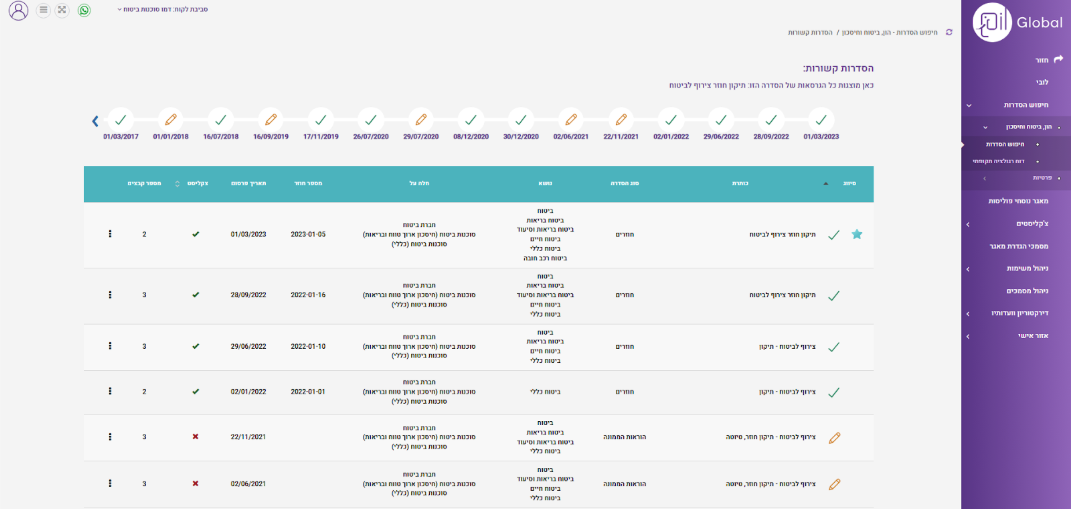Viewport: 1071px width, 509px height.
Task: Click the refresh icon beside breadcrumb
Action: [x=949, y=32]
